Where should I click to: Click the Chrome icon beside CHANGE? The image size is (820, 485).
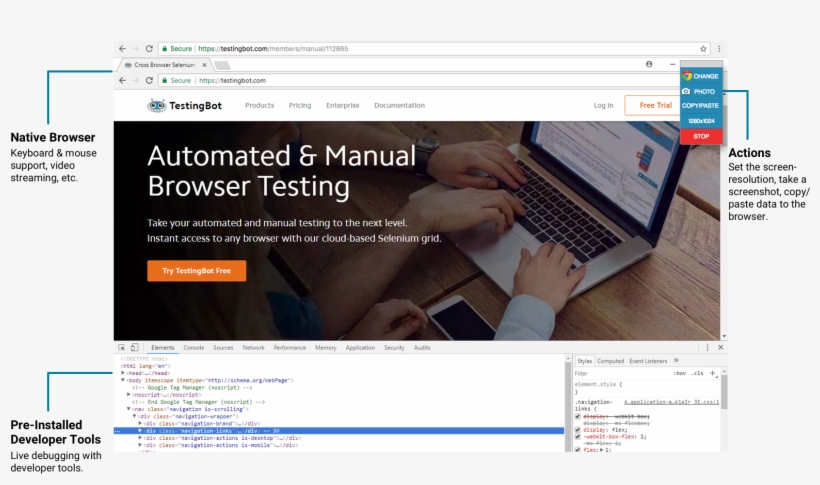coord(687,76)
